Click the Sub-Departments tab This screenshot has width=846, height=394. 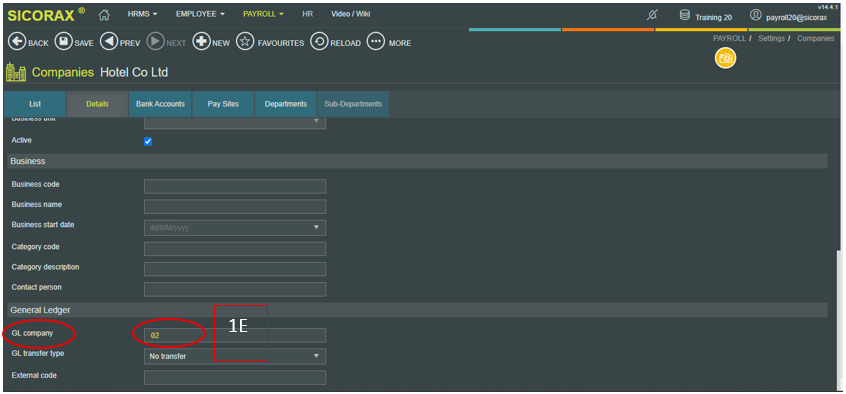click(353, 104)
